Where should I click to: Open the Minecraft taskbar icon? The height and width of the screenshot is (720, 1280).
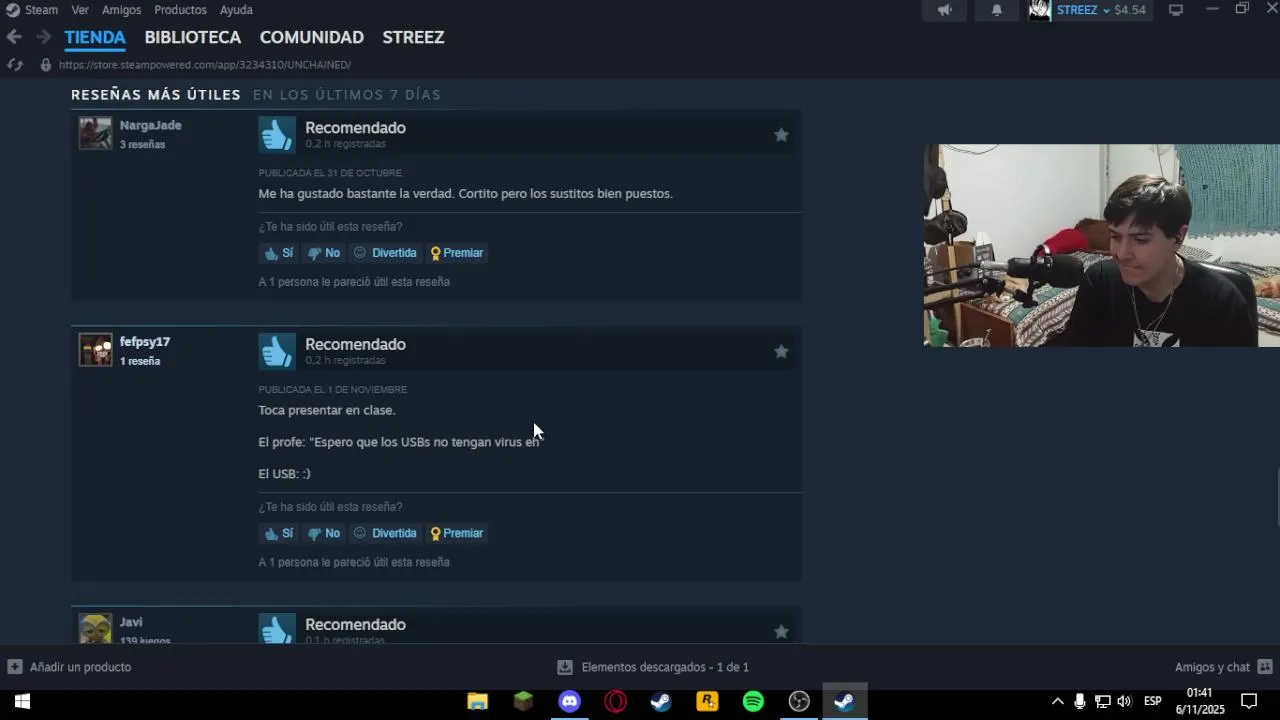(x=523, y=702)
